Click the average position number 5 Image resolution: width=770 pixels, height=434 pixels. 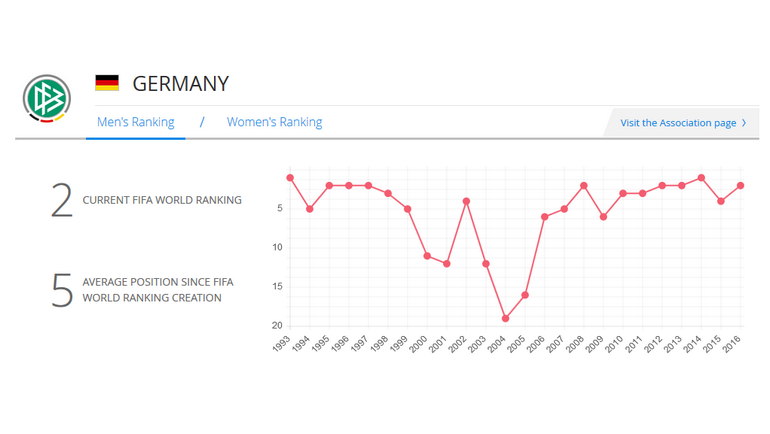pos(62,290)
